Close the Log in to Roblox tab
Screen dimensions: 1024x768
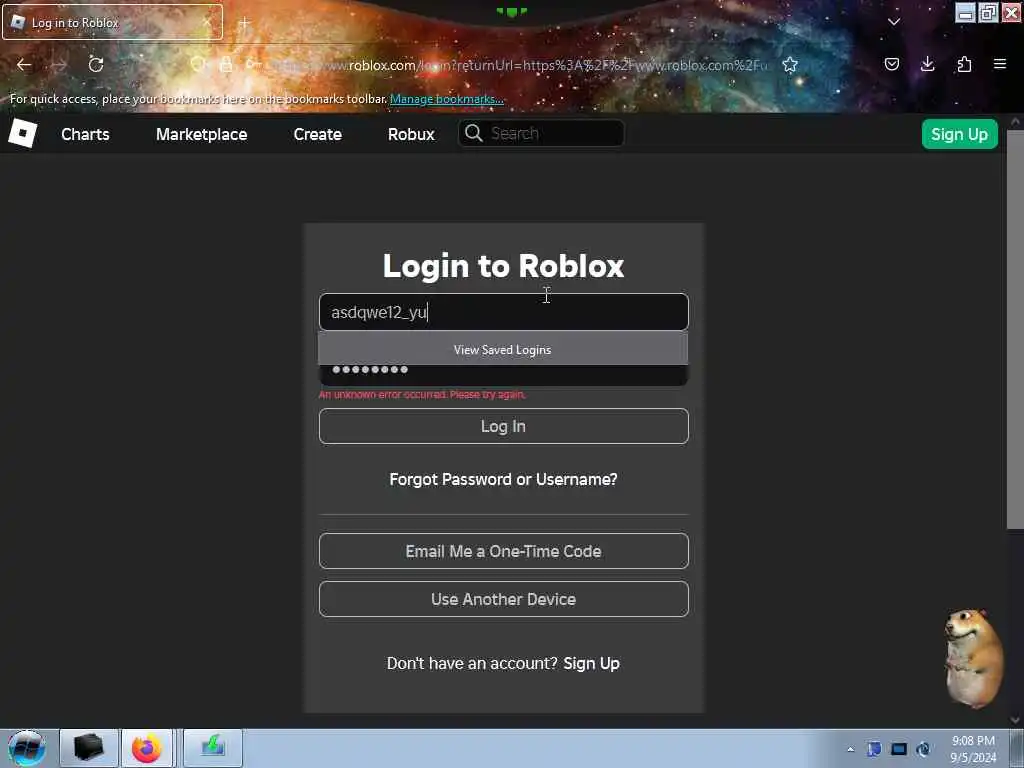point(207,22)
